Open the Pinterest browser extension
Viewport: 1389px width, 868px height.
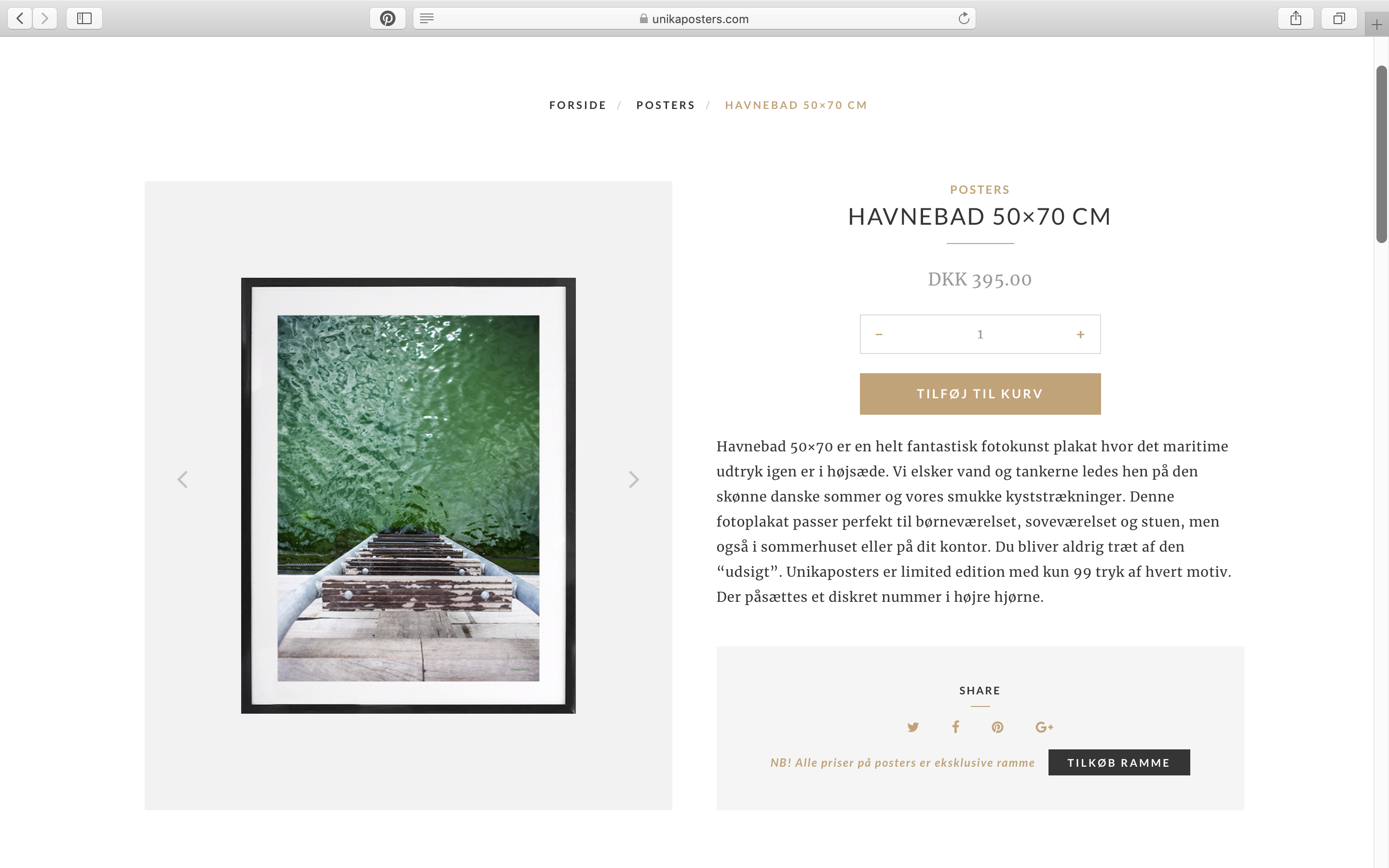[x=387, y=18]
